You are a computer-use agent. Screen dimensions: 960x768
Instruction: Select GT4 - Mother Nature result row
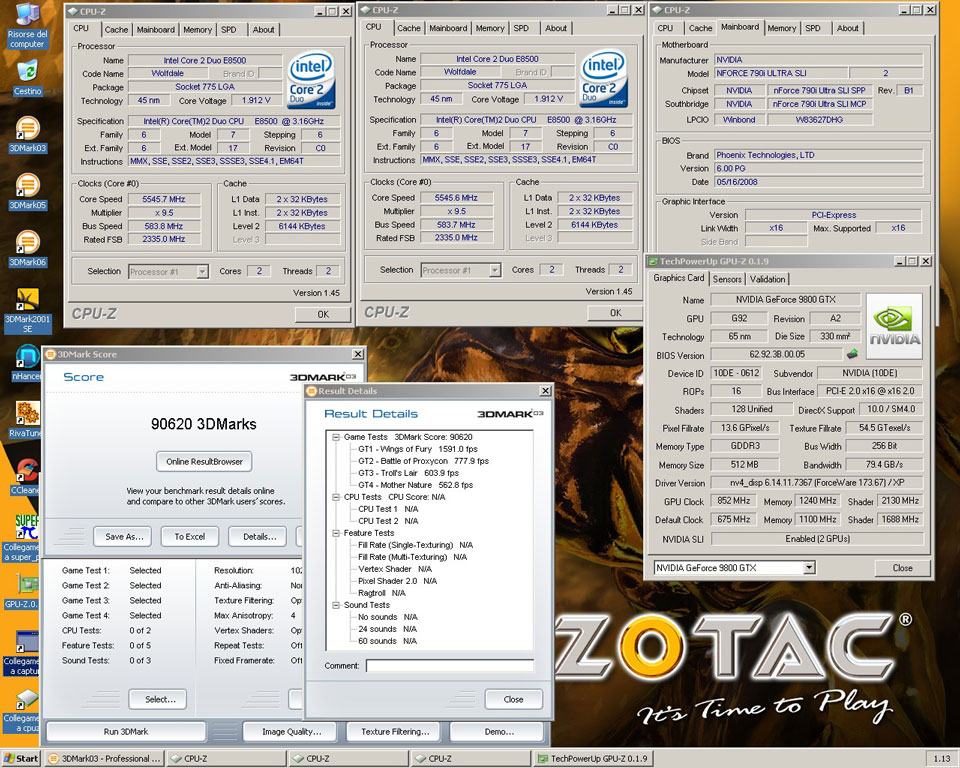416,485
